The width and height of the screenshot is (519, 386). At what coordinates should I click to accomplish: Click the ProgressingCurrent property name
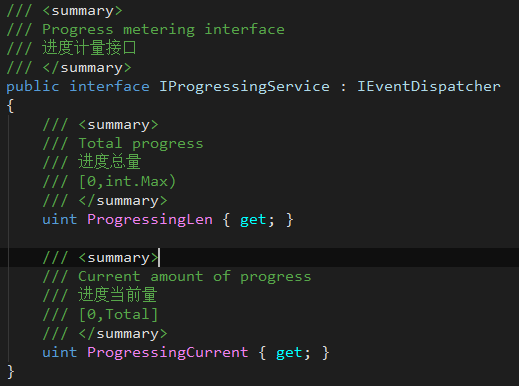(x=168, y=353)
